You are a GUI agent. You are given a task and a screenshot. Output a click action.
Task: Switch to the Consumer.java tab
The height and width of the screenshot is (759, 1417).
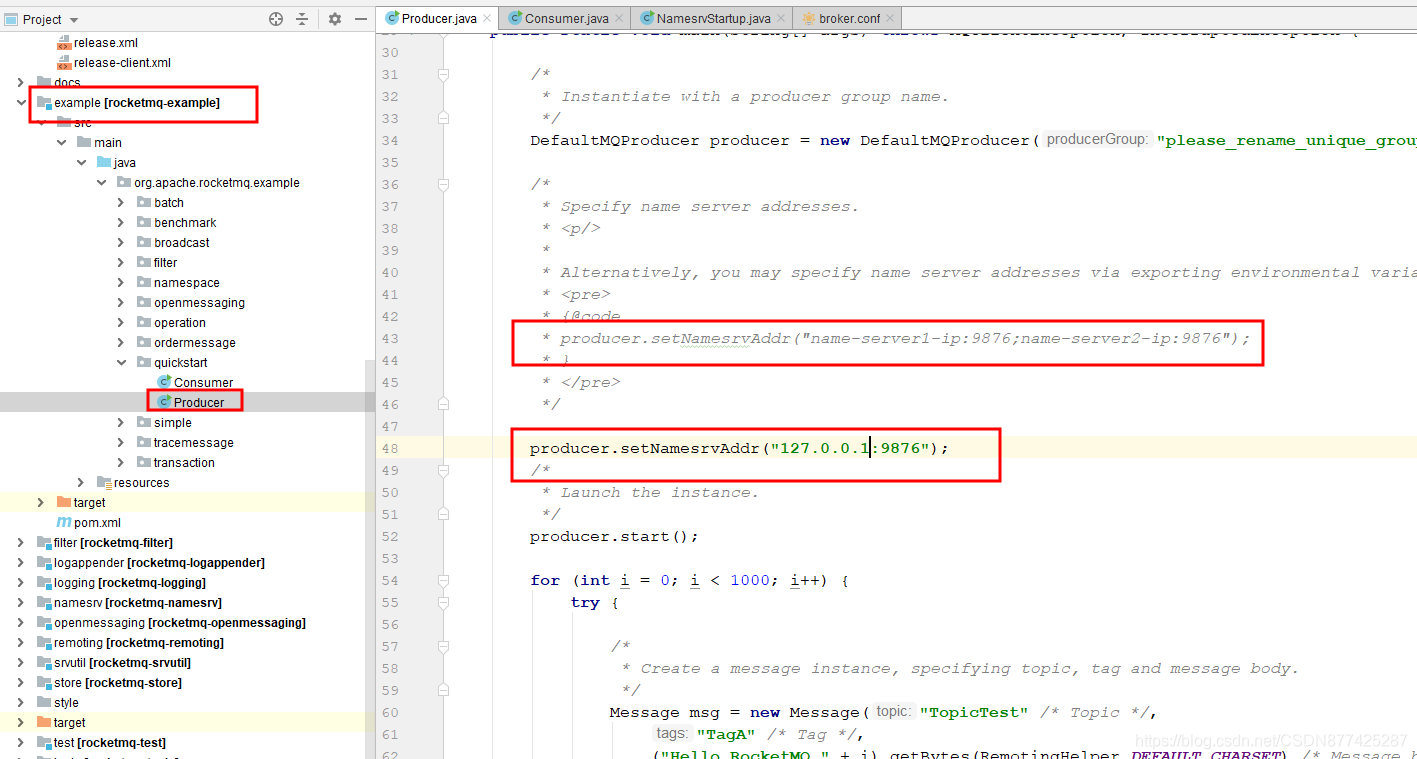[x=566, y=18]
